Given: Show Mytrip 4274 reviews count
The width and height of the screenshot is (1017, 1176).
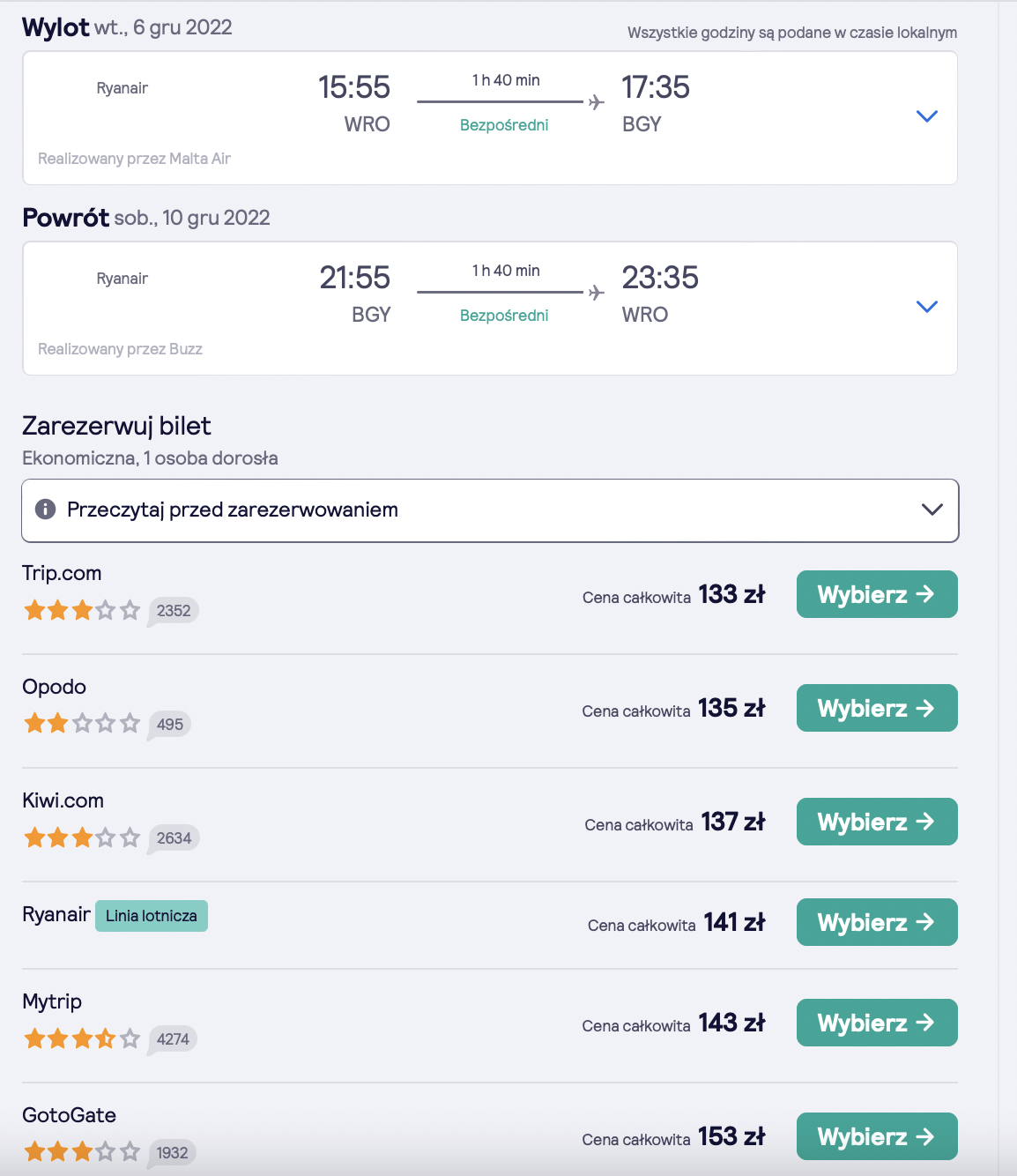Looking at the screenshot, I should 173,1038.
